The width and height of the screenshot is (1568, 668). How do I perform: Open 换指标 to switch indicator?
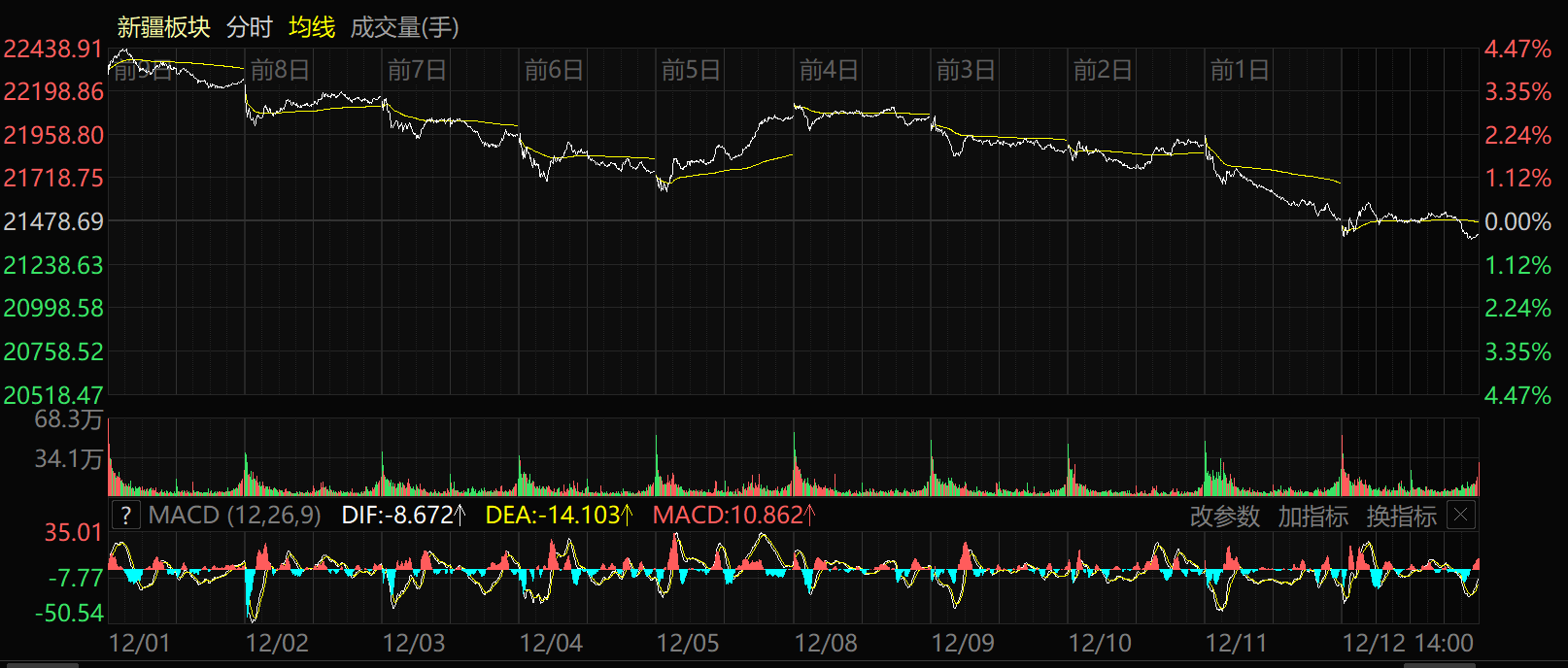(1401, 517)
